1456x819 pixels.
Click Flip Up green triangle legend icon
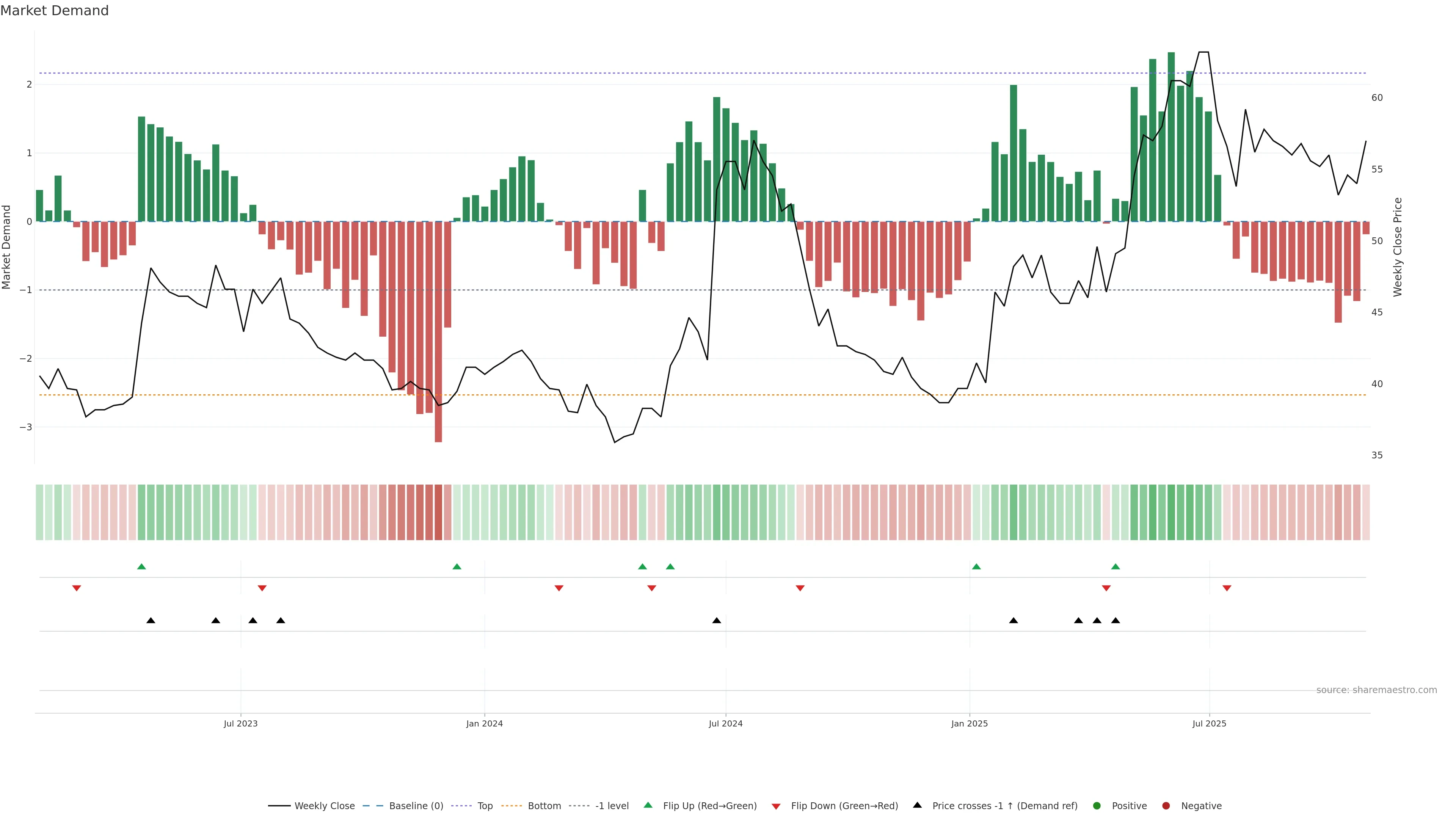(648, 805)
